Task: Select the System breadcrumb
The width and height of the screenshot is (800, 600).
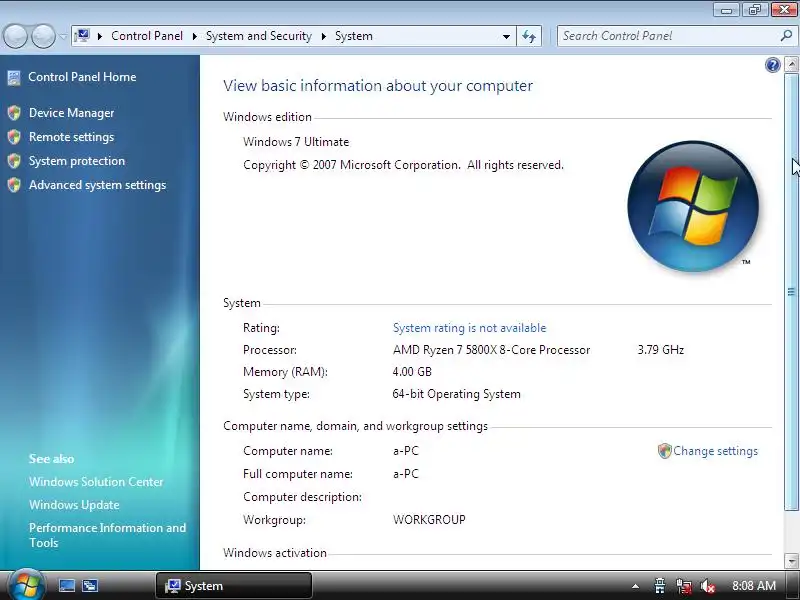Action: pyautogui.click(x=354, y=36)
